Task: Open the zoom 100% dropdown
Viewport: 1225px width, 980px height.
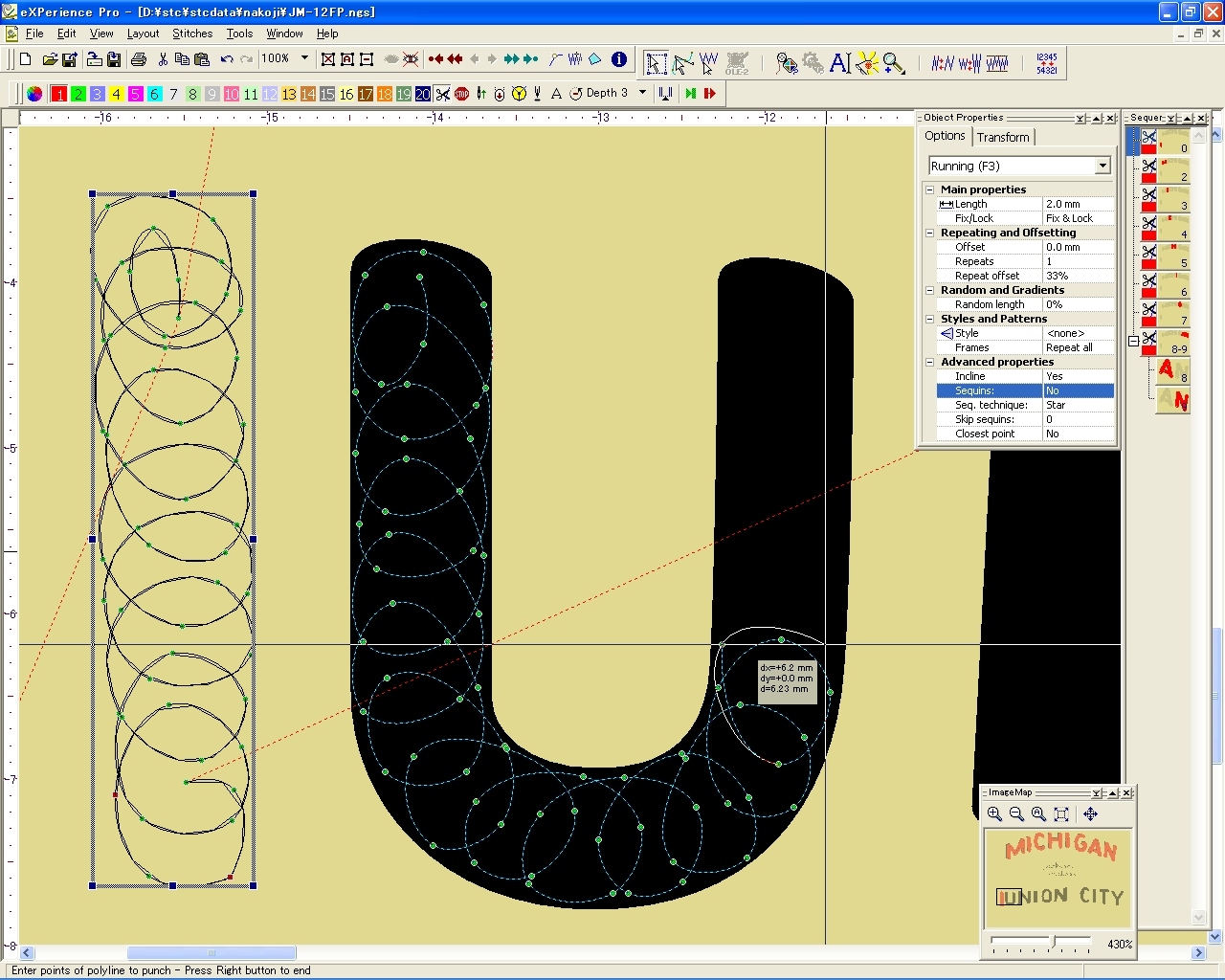Action: click(x=305, y=58)
